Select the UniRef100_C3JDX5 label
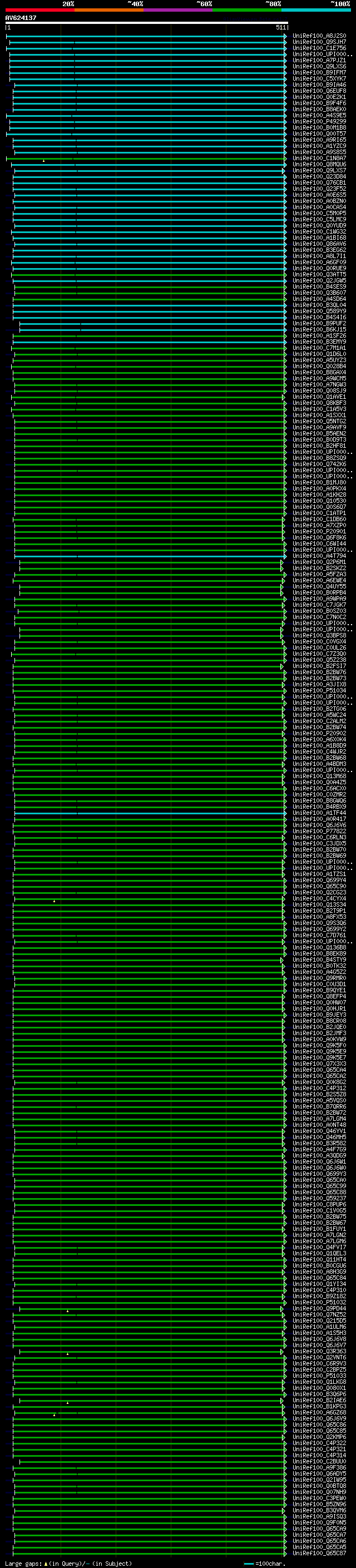356x1568 pixels. point(319,844)
